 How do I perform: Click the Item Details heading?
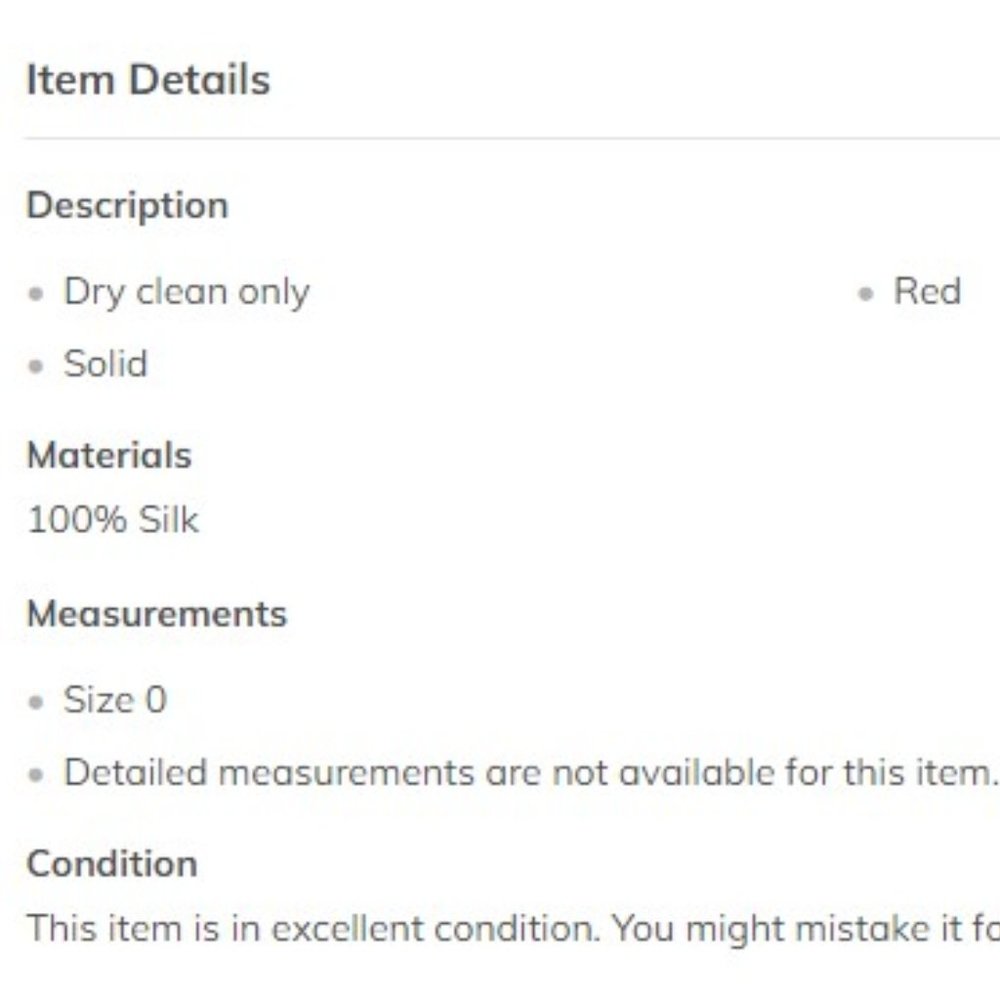pos(148,80)
